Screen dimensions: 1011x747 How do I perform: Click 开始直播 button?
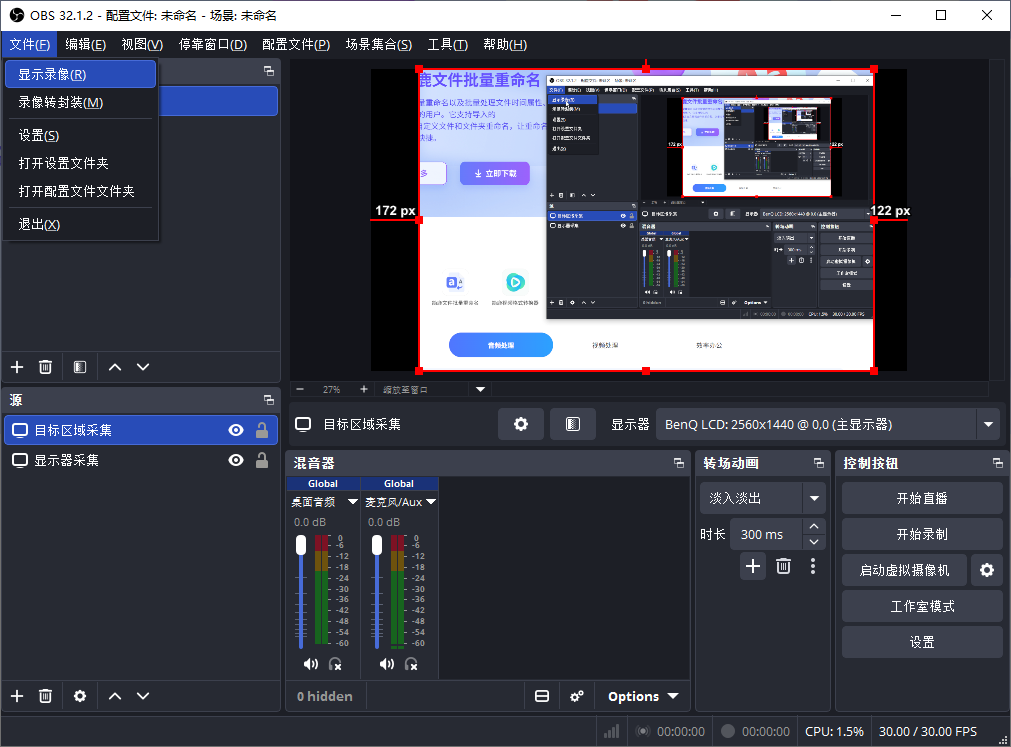922,498
